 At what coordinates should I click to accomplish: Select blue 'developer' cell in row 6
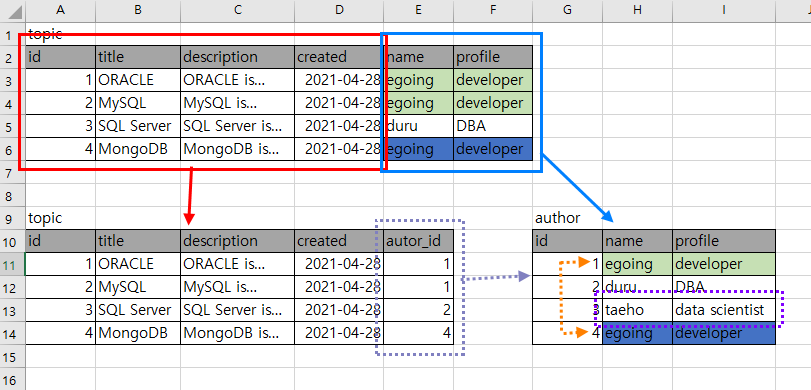[493, 149]
